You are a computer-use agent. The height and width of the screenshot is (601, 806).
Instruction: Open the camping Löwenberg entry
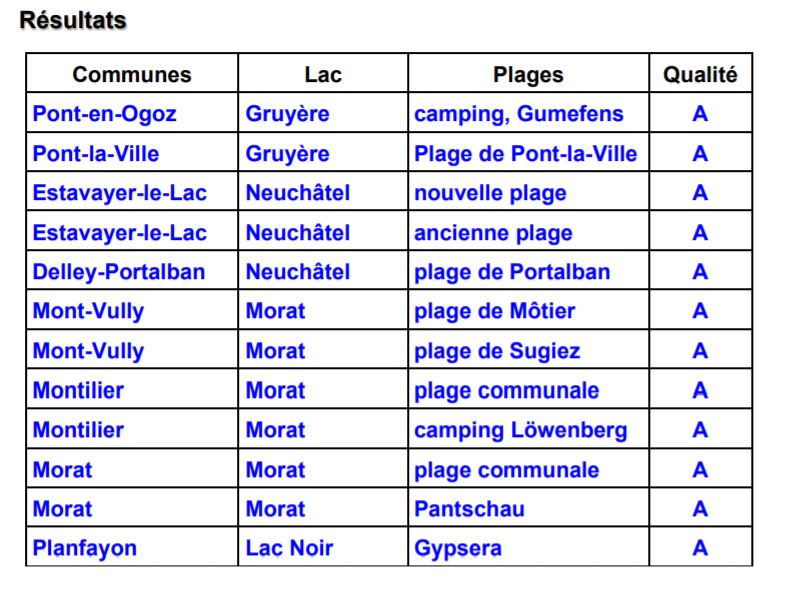pyautogui.click(x=521, y=430)
